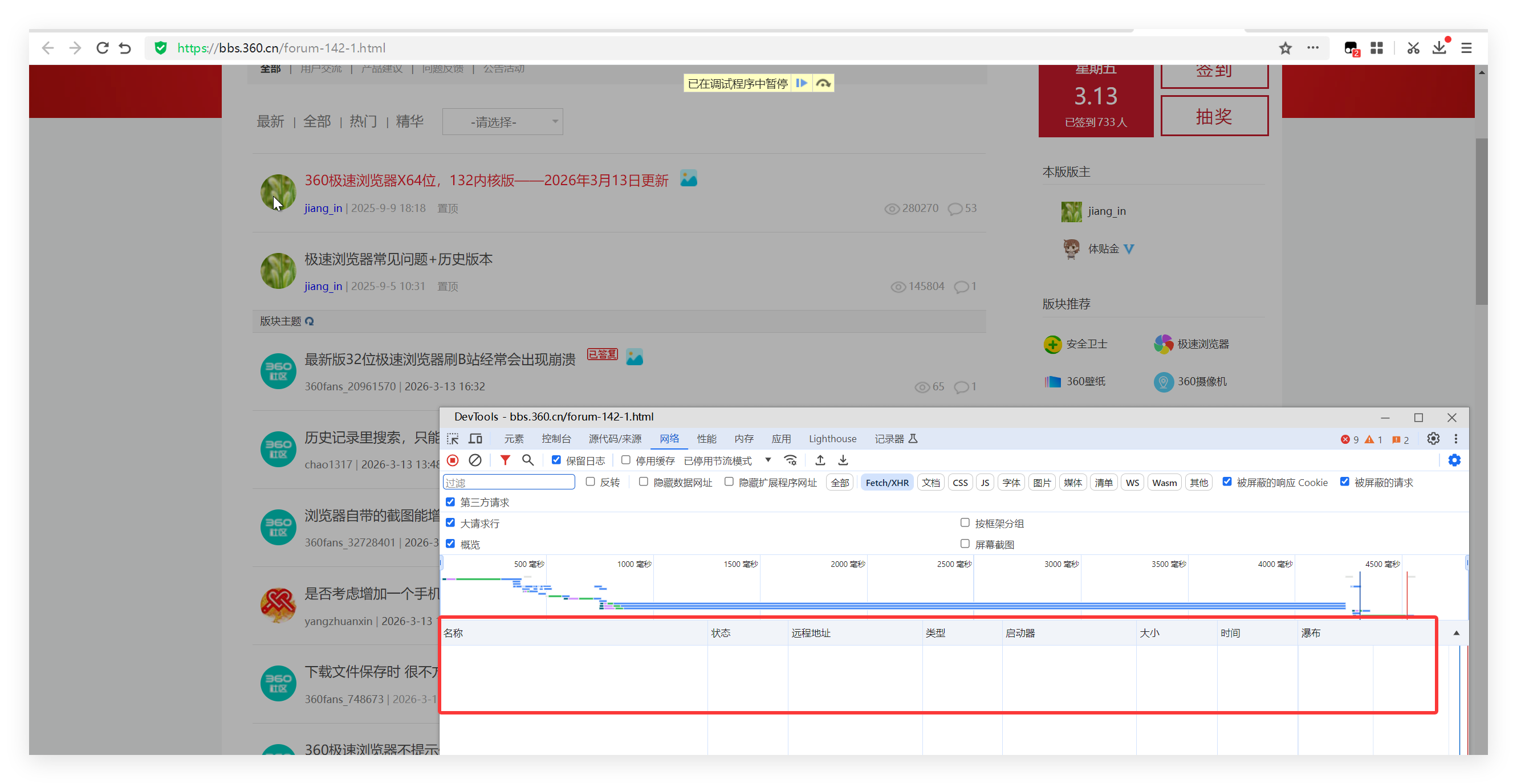Click the 4000 毫秒 mark on network overview timeline

pyautogui.click(x=1275, y=564)
